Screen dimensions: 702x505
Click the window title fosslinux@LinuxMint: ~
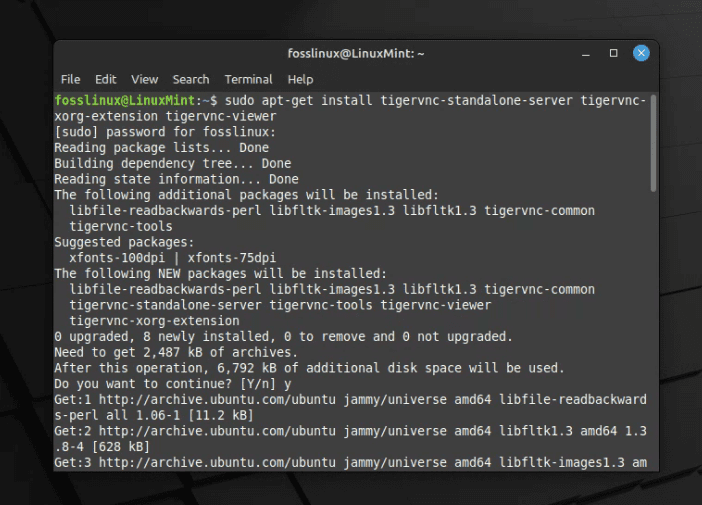[x=356, y=54]
